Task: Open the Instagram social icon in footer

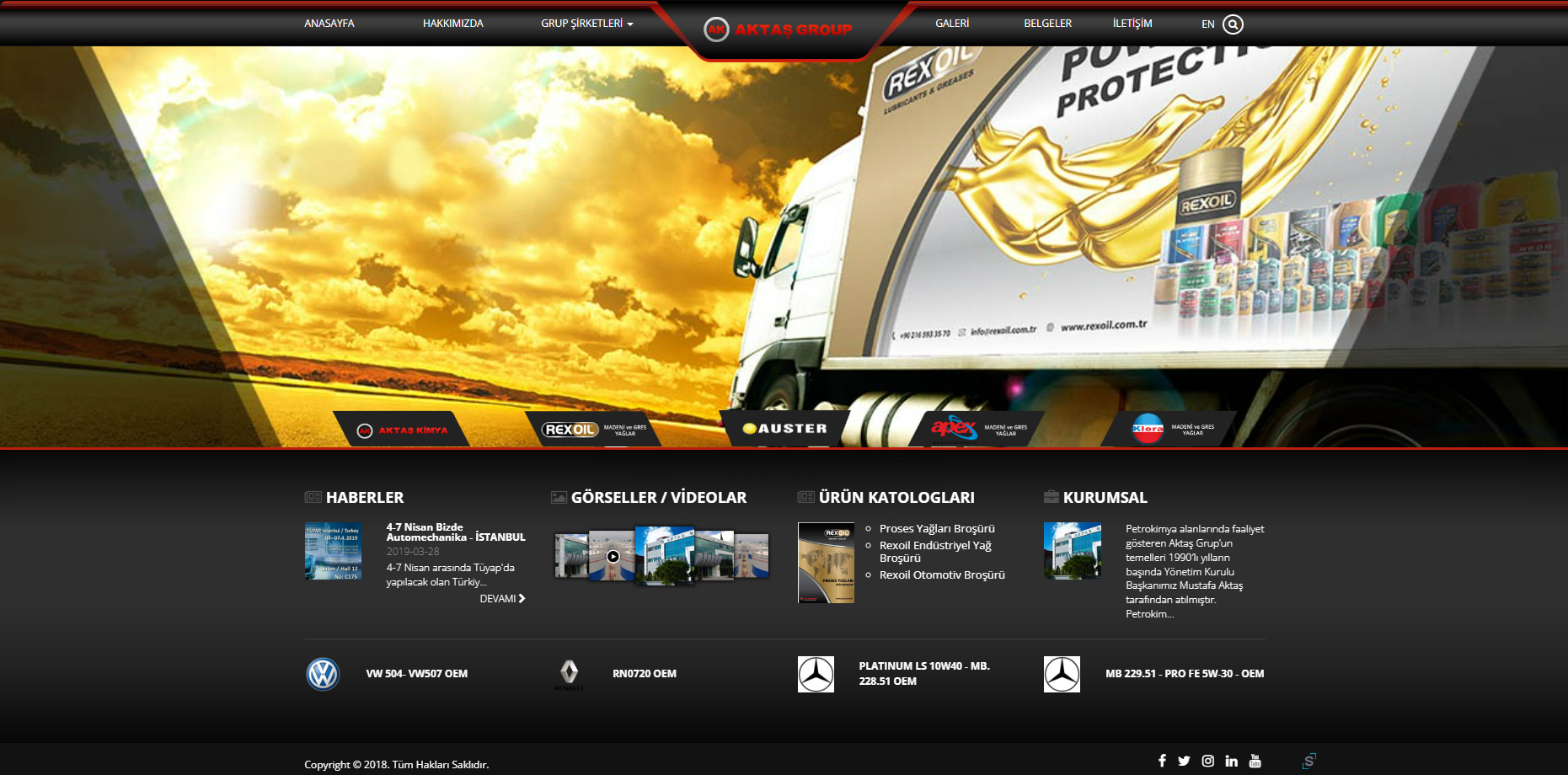Action: click(x=1207, y=761)
